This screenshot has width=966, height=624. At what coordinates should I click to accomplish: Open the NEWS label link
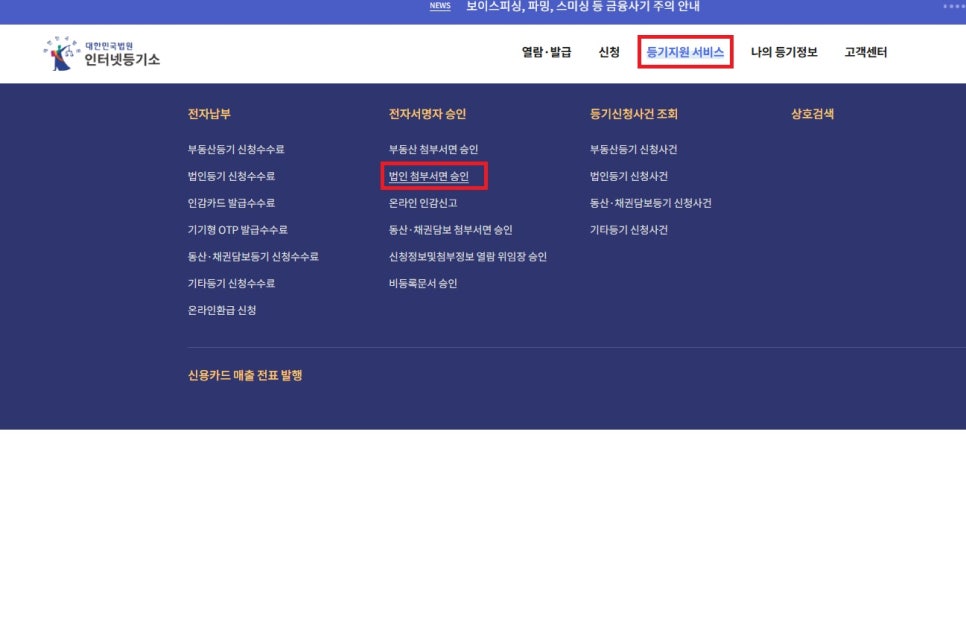[x=440, y=6]
